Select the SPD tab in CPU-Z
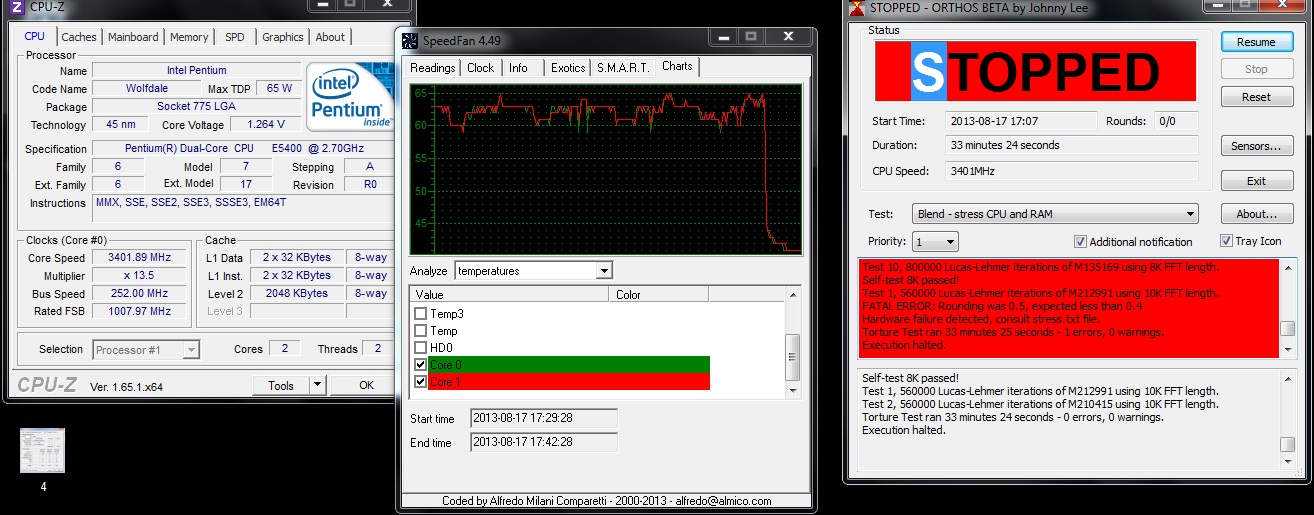Viewport: 1314px width, 515px height. (x=234, y=37)
